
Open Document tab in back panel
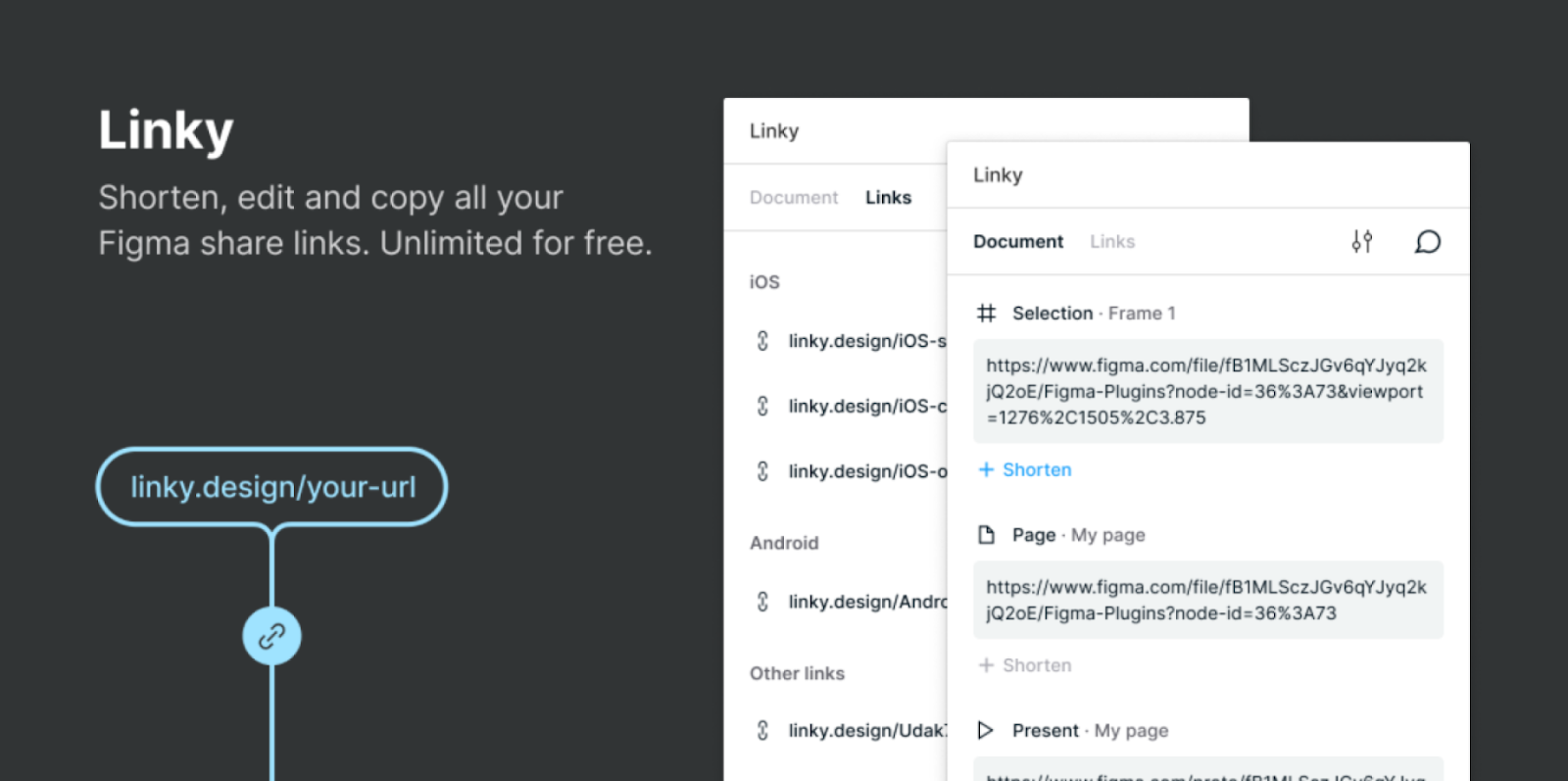[794, 197]
